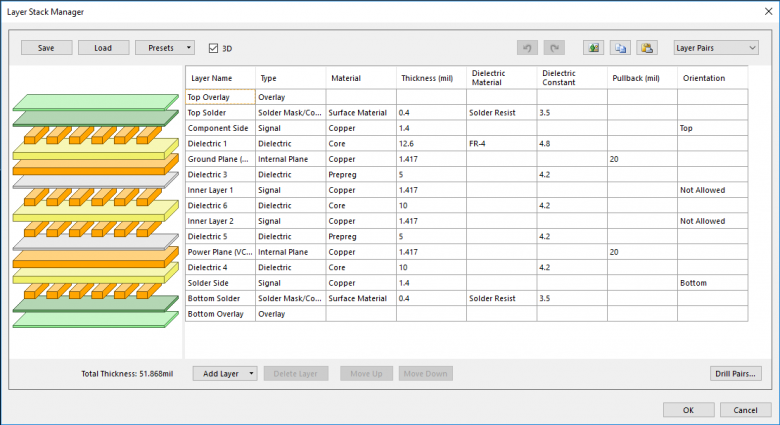
Task: Click the Surface Material cell of Top Solder
Action: click(x=361, y=112)
